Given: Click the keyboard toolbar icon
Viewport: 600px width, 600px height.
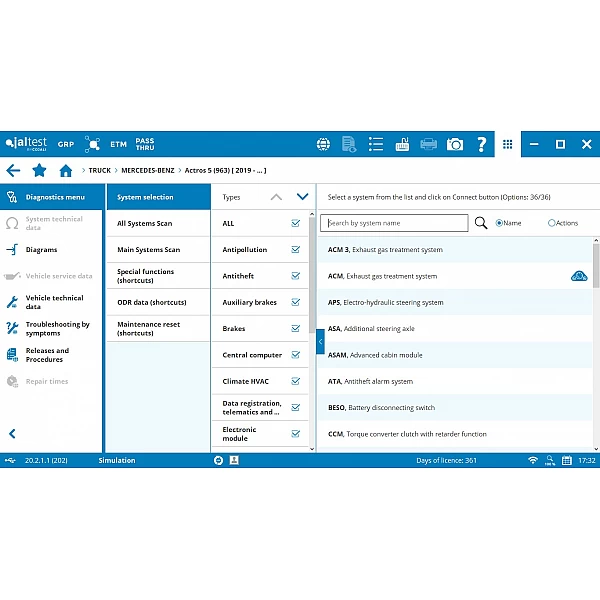Looking at the screenshot, I should point(402,144).
